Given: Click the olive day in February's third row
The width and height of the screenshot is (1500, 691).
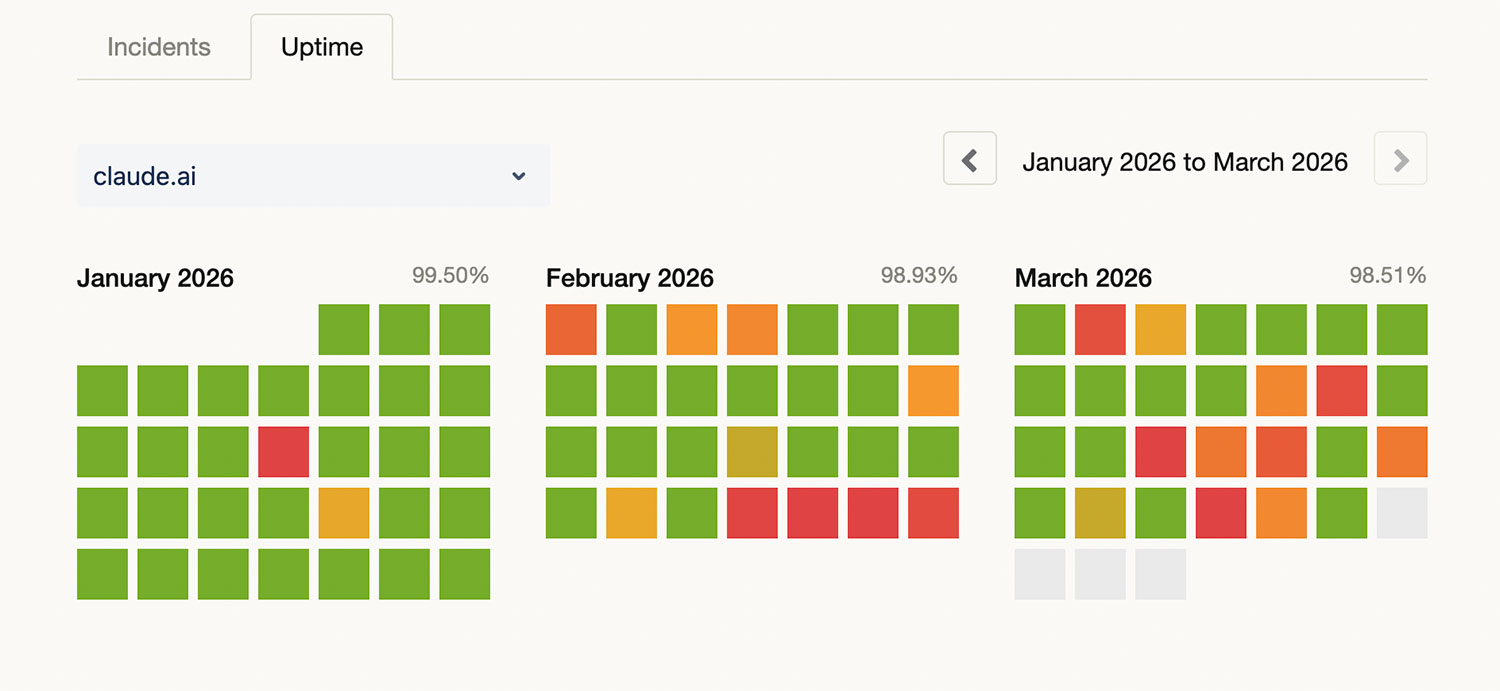Looking at the screenshot, I should pyautogui.click(x=752, y=452).
